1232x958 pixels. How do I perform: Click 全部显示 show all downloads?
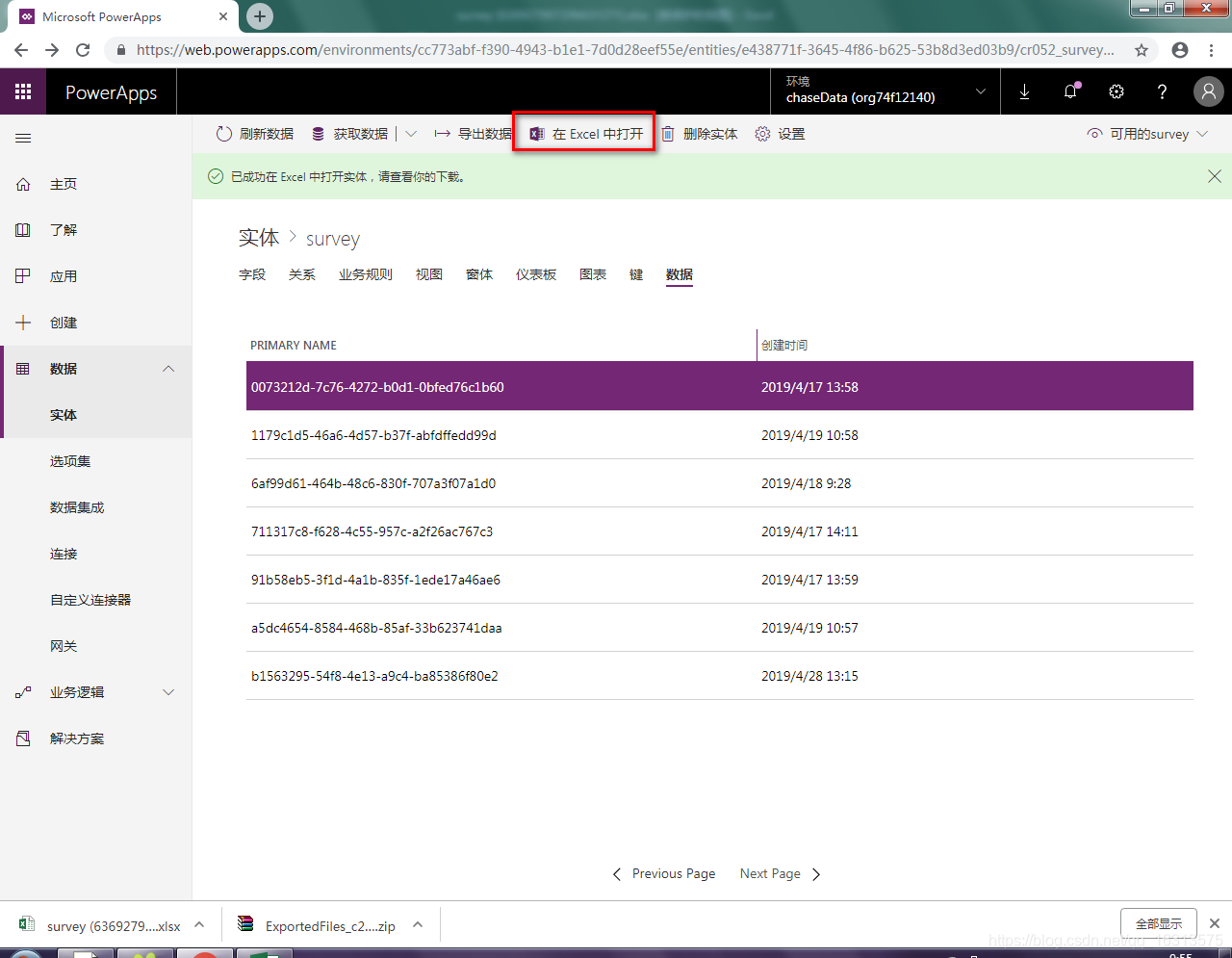[x=1159, y=923]
